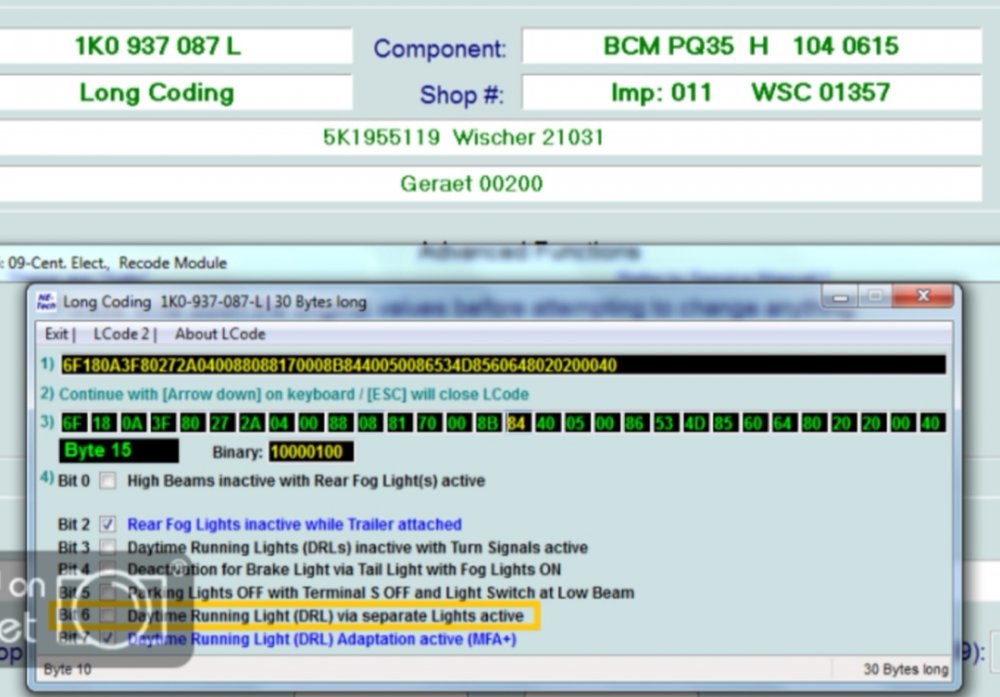Enable Bit 0 High Beams inactive checkbox

108,480
